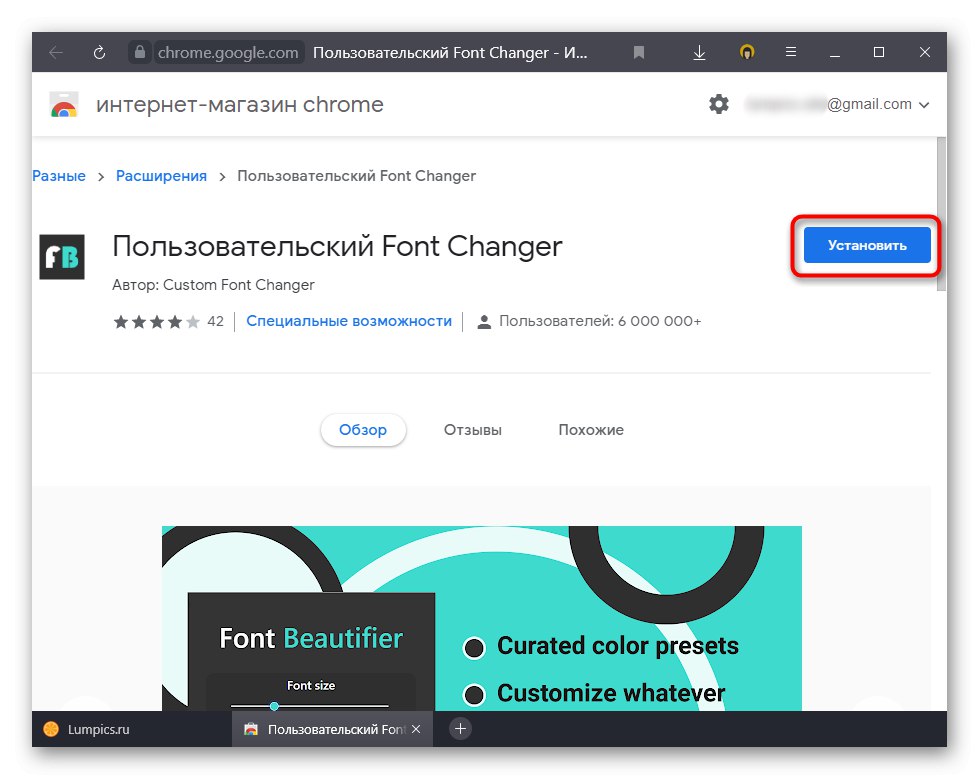Click the back navigation arrow
The height and width of the screenshot is (779, 979).
(55, 52)
